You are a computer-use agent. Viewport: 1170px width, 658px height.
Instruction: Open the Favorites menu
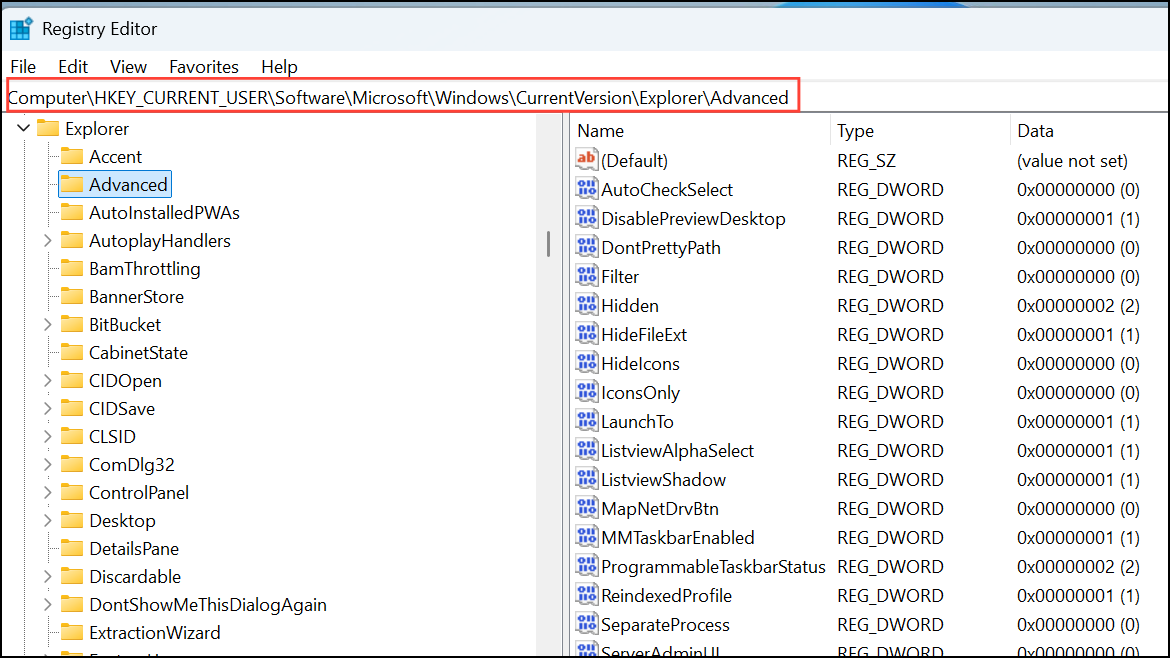click(x=204, y=66)
